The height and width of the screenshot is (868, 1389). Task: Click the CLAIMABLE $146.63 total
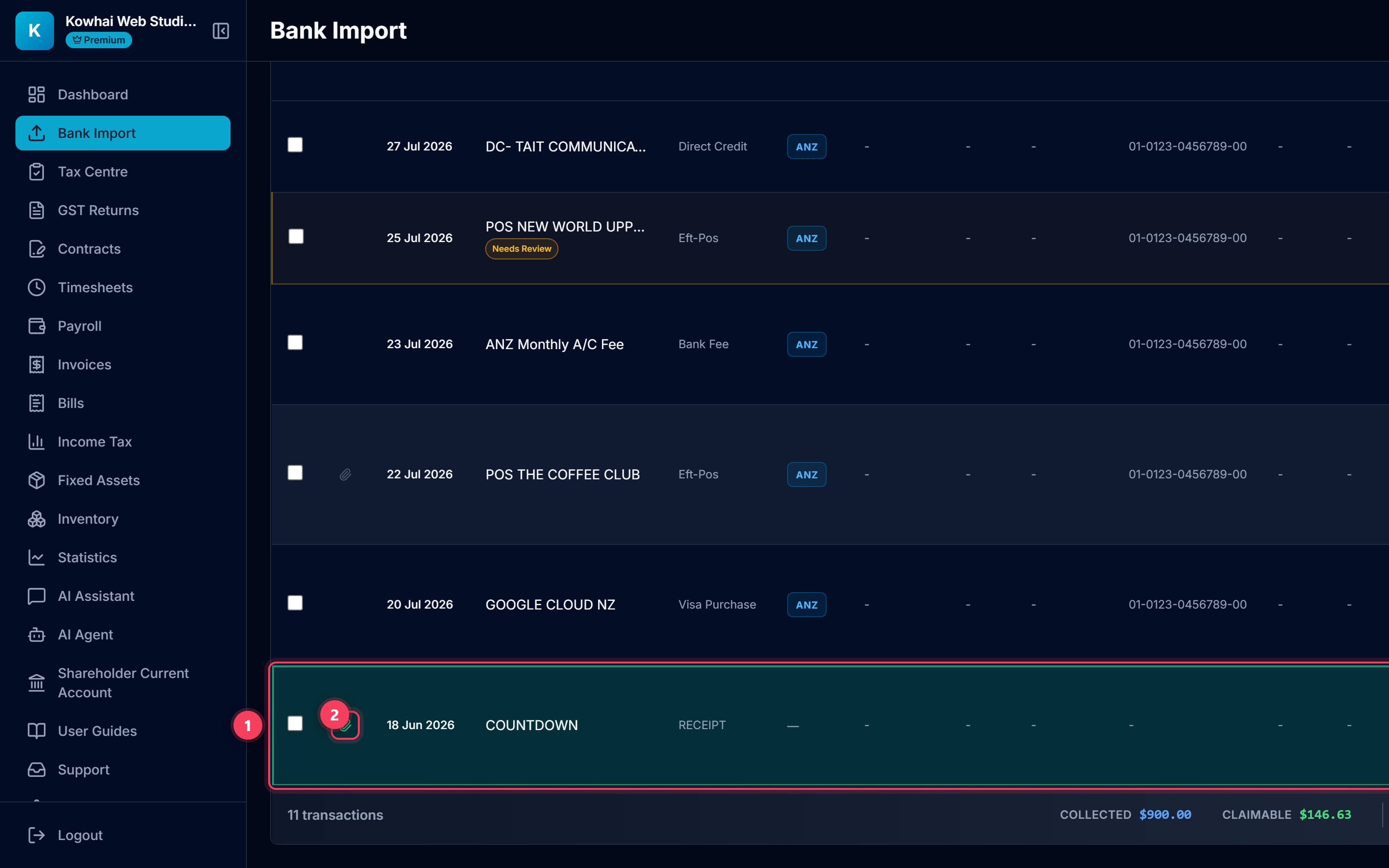tap(1286, 814)
